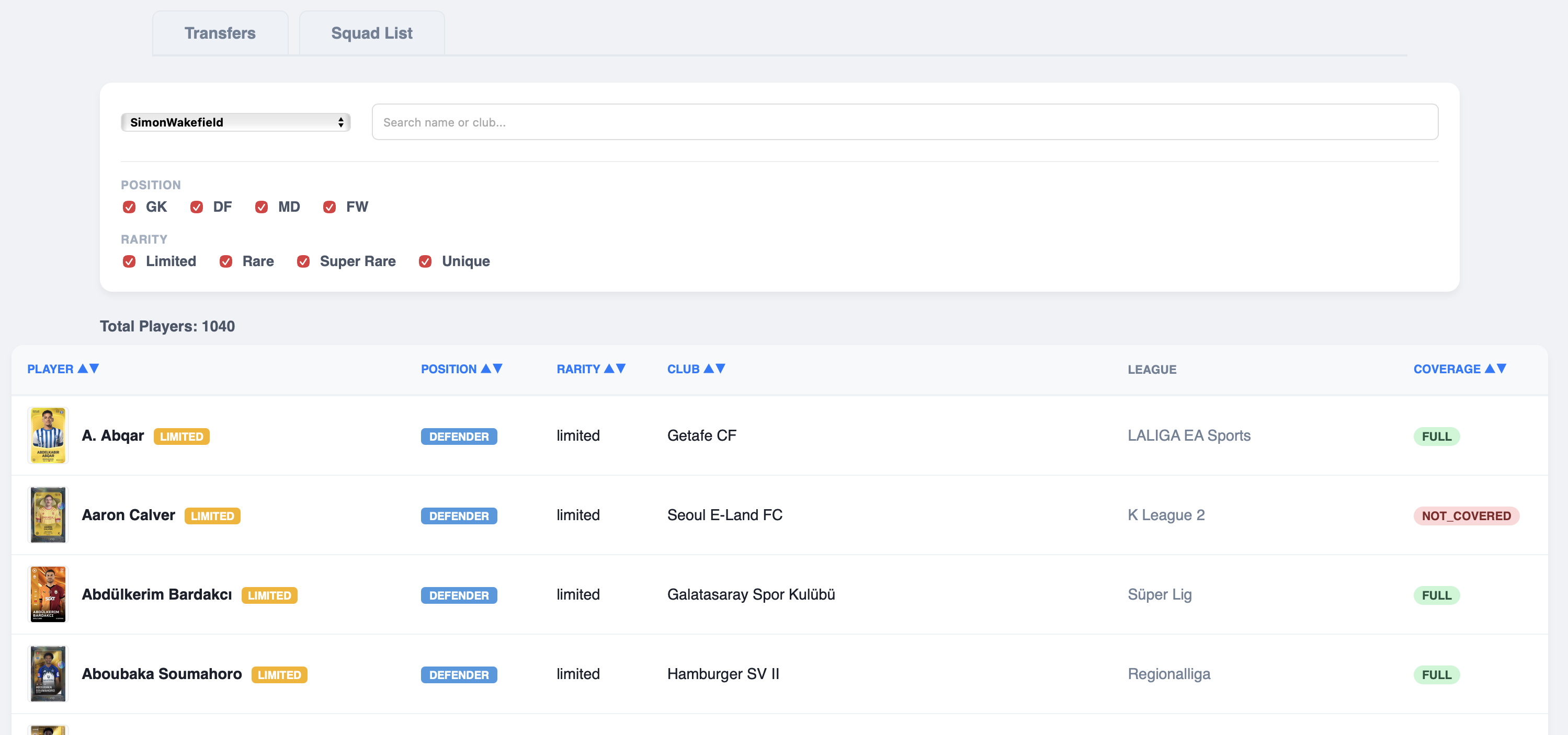This screenshot has width=1568, height=735.
Task: Open Aaron Calver's player card thumbnail
Action: click(48, 515)
